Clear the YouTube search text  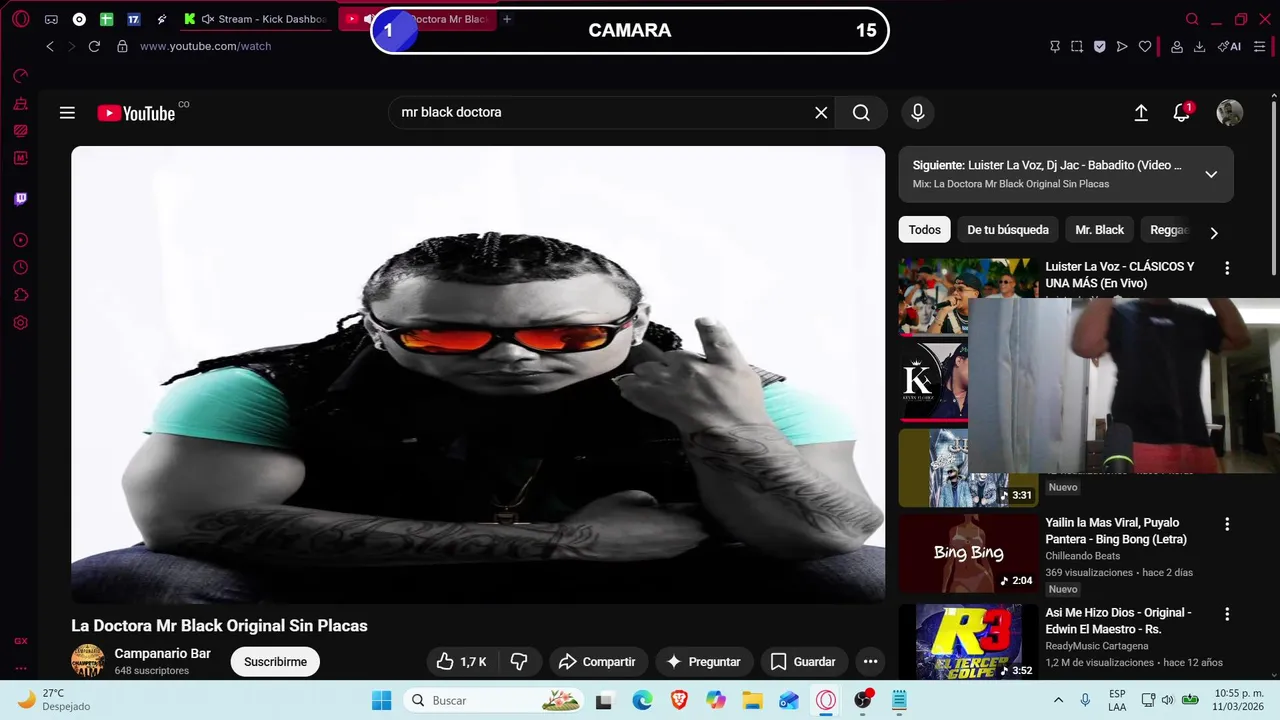[821, 113]
